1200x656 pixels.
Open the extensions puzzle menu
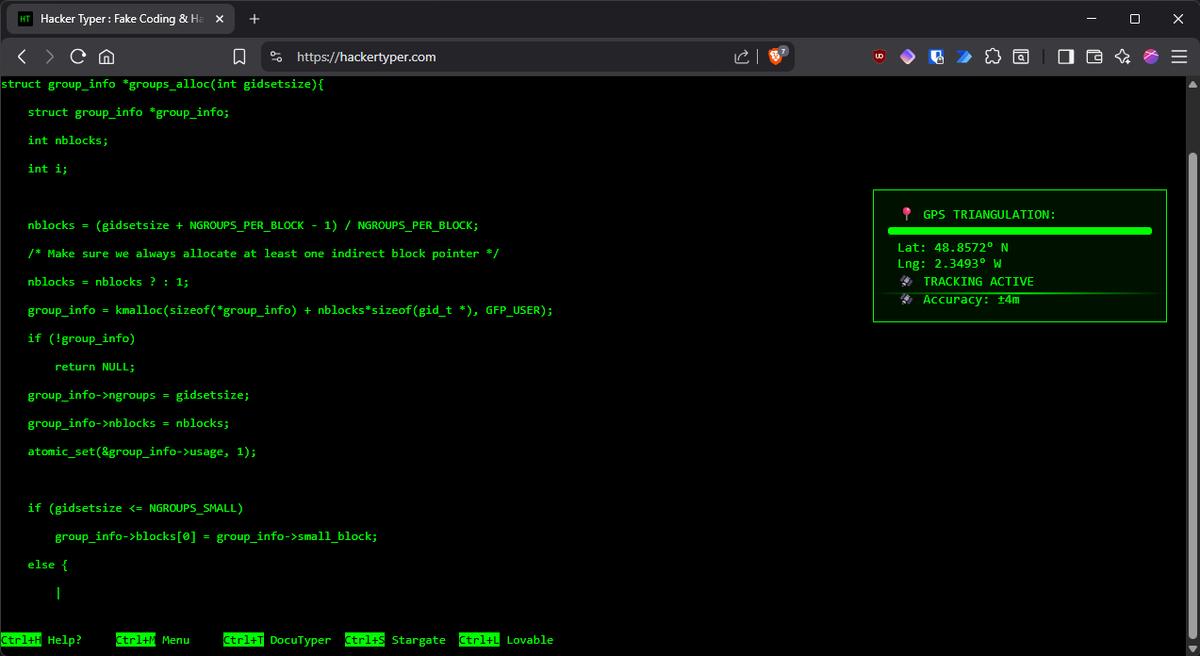[992, 57]
